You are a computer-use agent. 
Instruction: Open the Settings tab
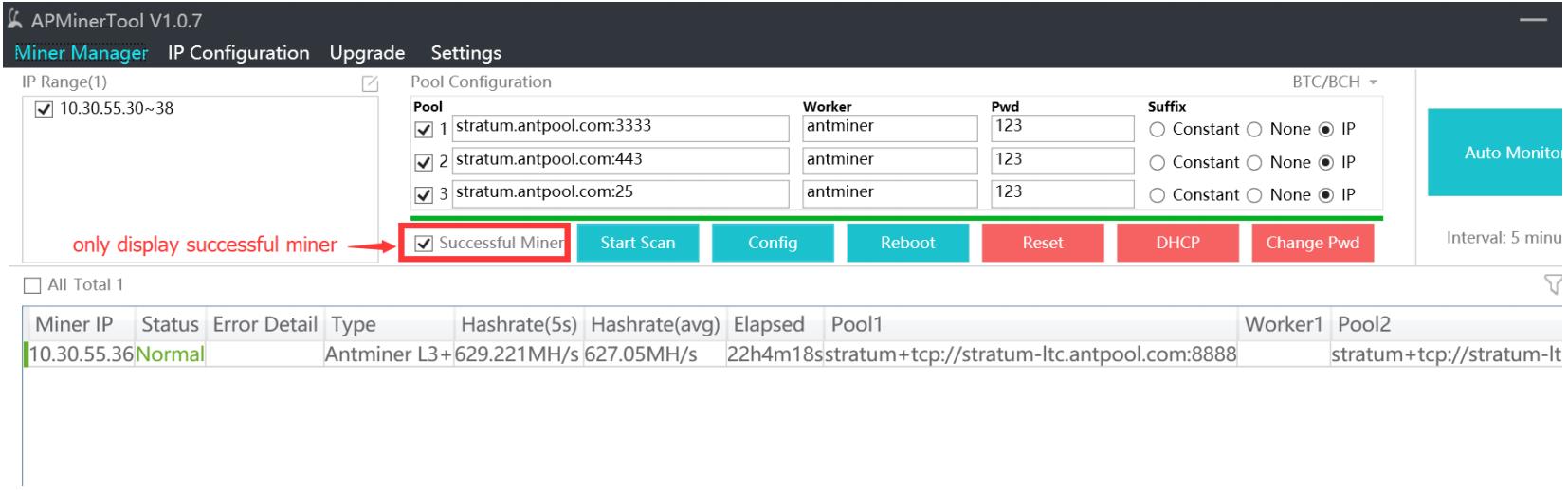coord(465,53)
